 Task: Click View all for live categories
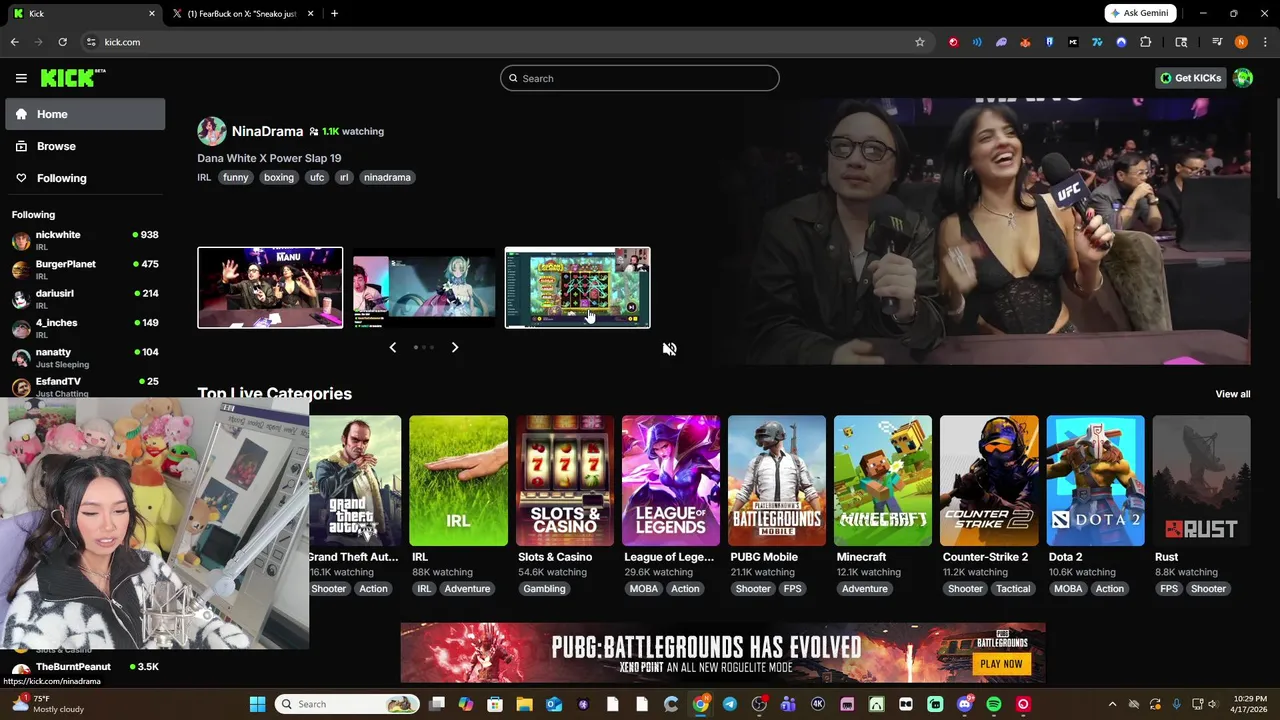[x=1233, y=394]
